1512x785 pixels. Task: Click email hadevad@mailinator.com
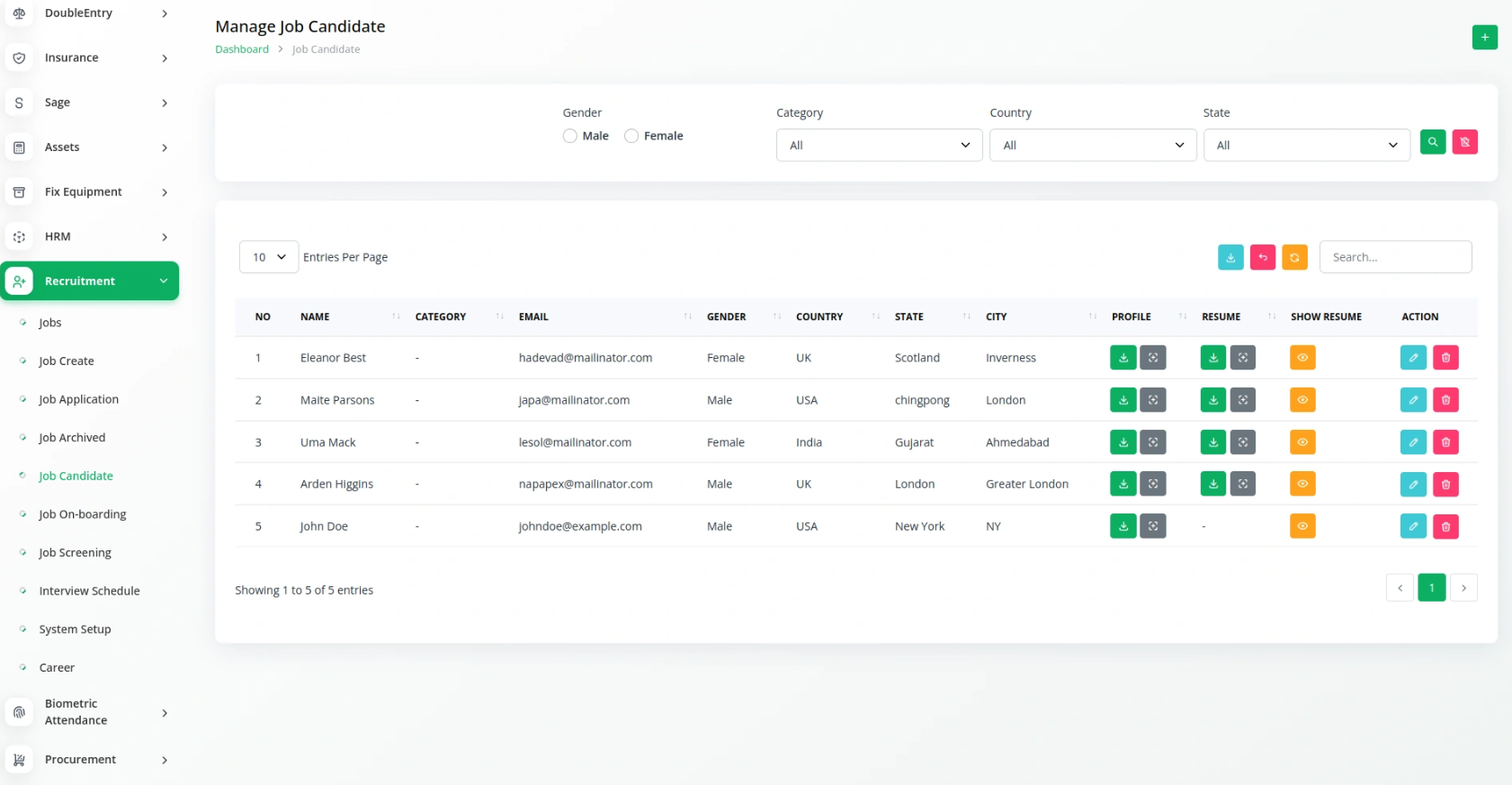click(586, 358)
